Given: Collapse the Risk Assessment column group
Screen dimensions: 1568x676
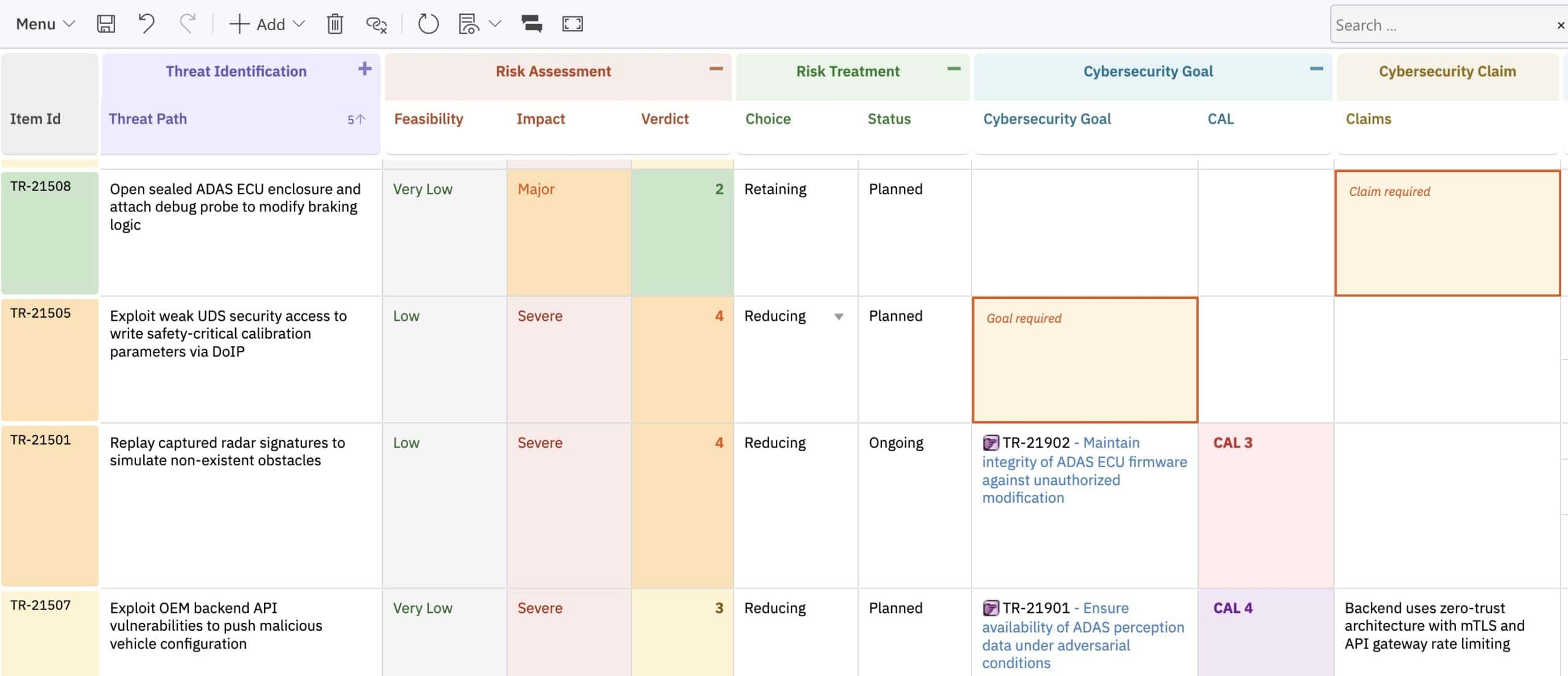Looking at the screenshot, I should (x=715, y=69).
